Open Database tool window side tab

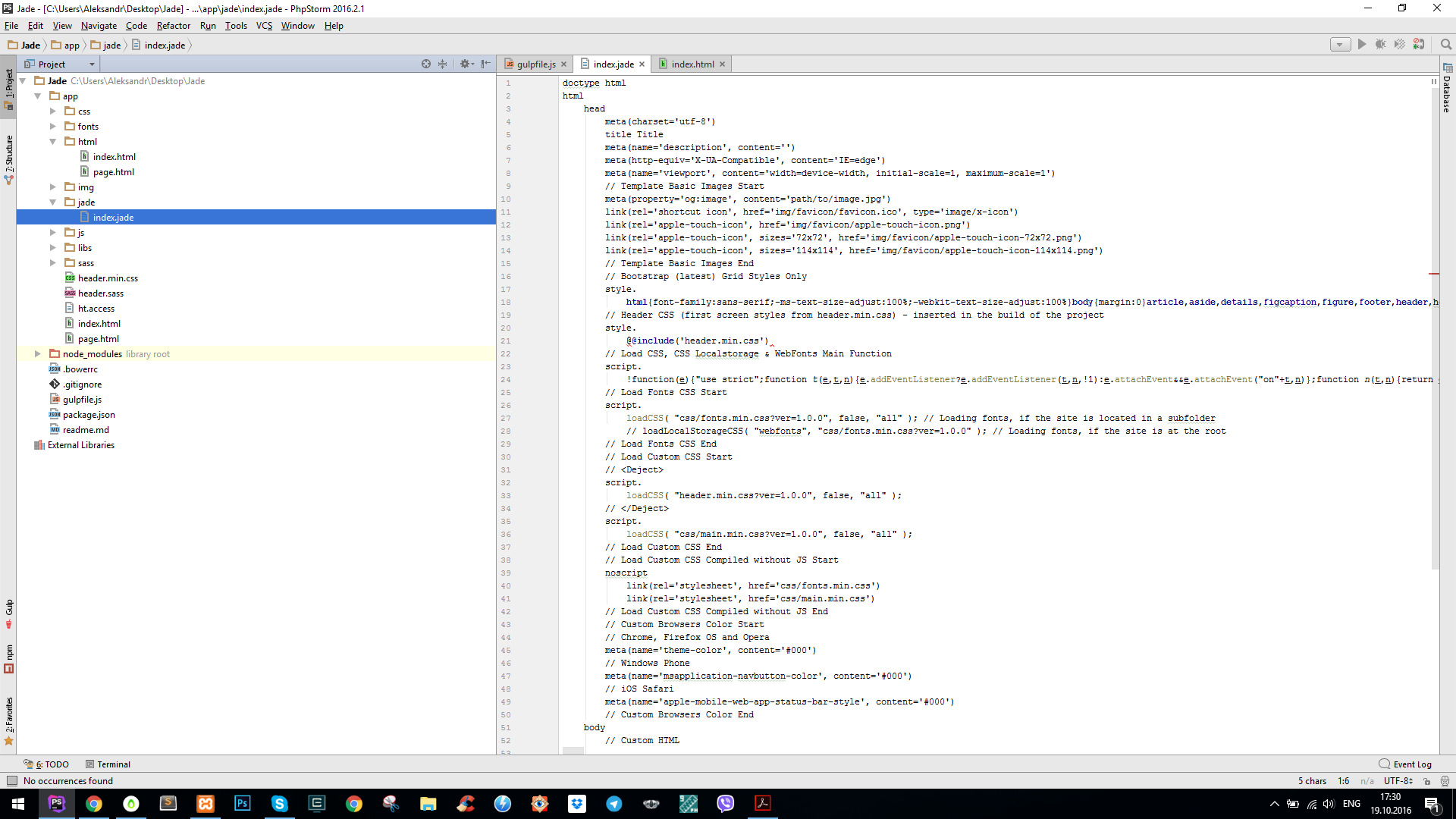click(1447, 89)
